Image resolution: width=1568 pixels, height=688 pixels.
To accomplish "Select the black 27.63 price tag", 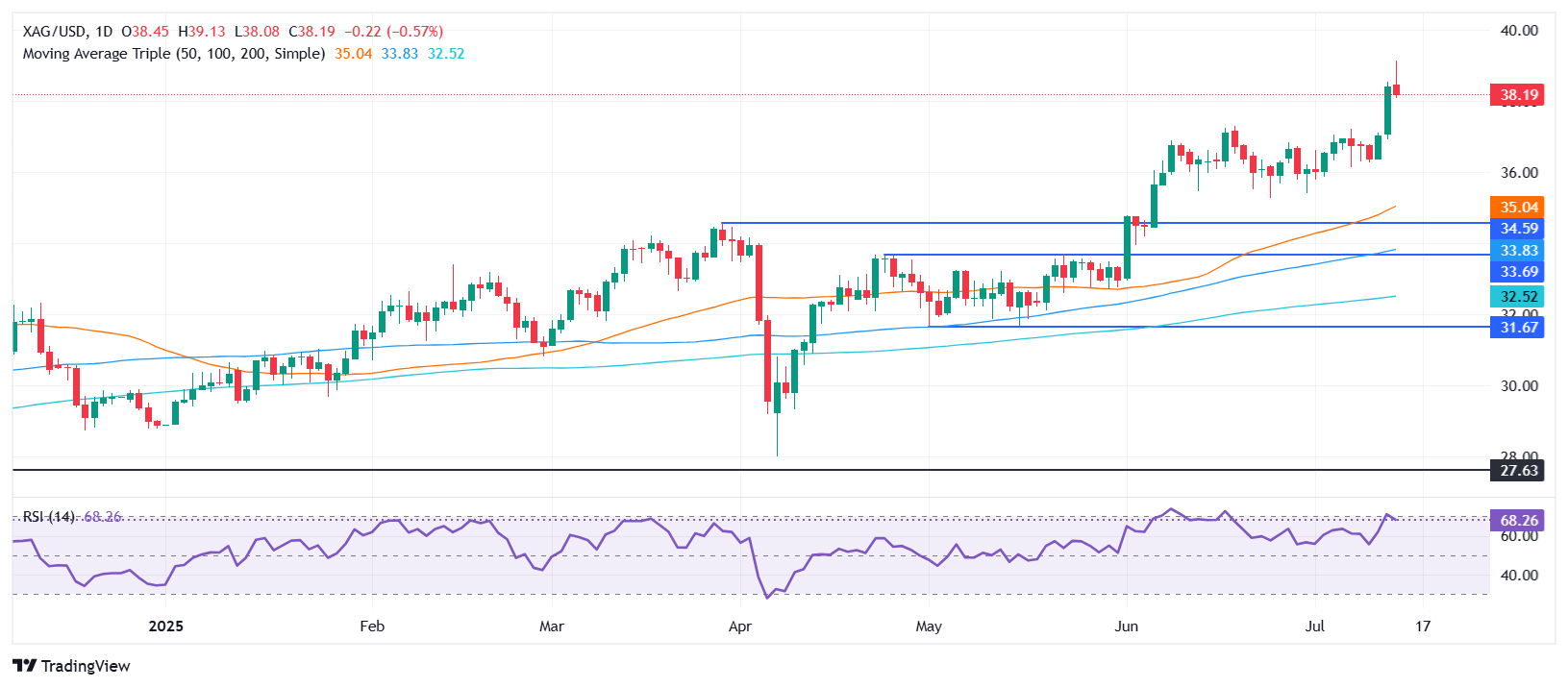I will coord(1519,470).
